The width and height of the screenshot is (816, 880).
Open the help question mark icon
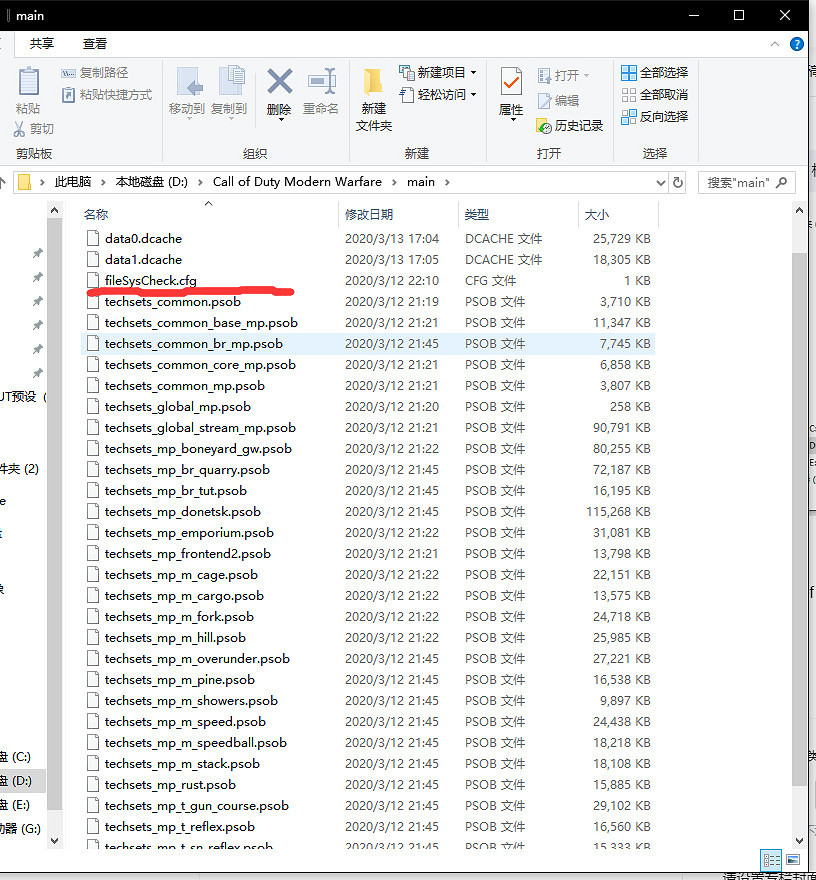(x=797, y=44)
